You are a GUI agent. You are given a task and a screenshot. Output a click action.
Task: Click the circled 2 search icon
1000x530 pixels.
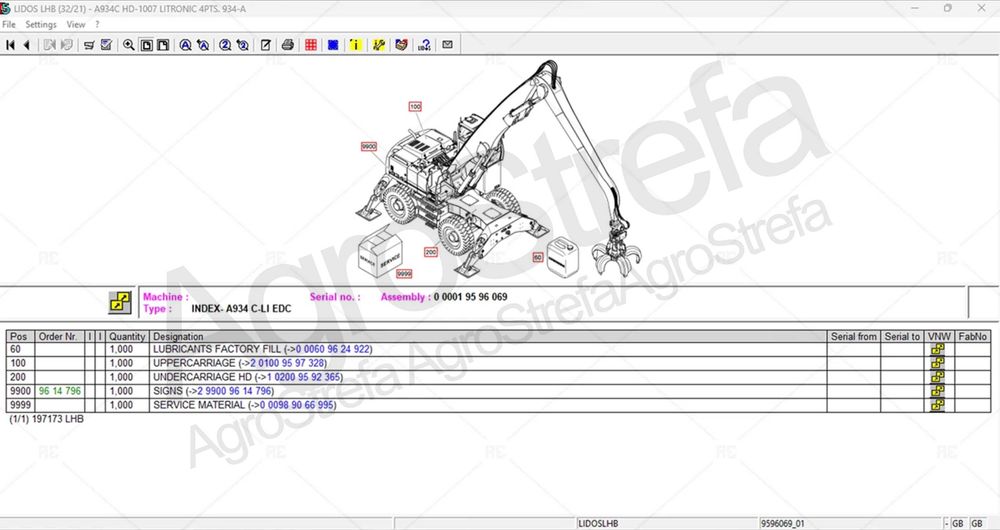(x=225, y=45)
